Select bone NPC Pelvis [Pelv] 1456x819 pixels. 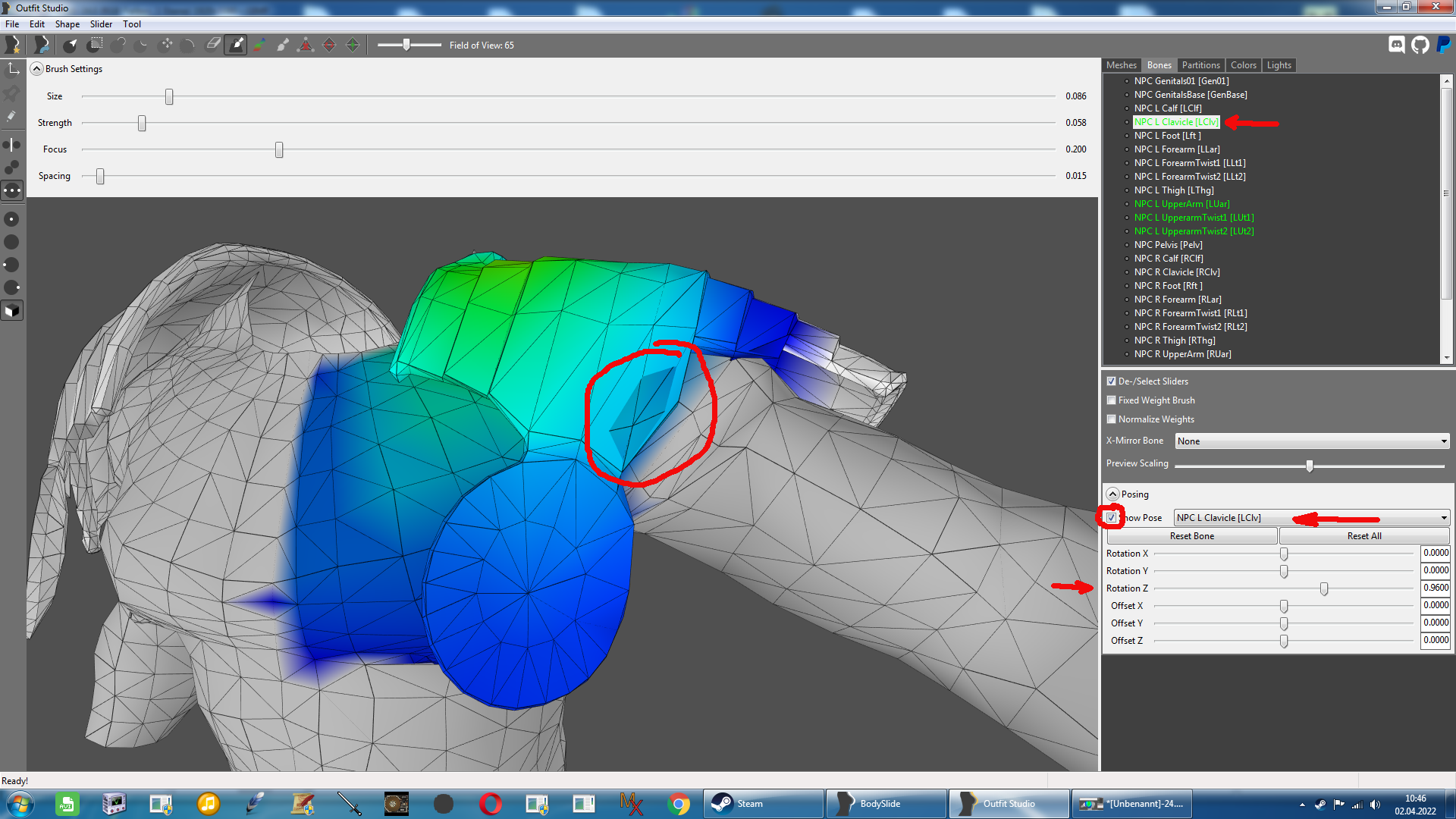[1168, 245]
